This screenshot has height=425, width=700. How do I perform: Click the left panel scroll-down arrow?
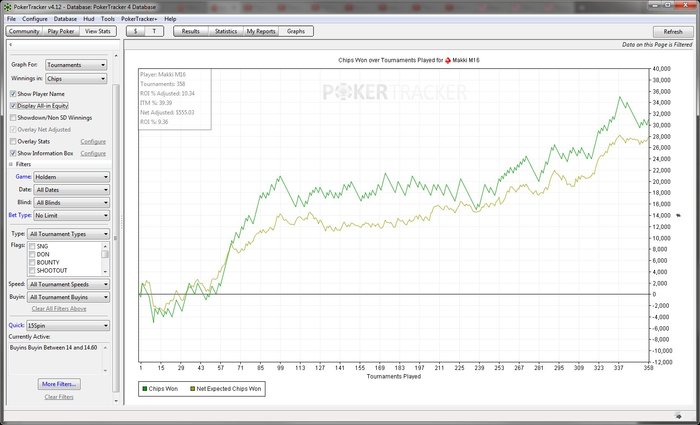coord(116,401)
